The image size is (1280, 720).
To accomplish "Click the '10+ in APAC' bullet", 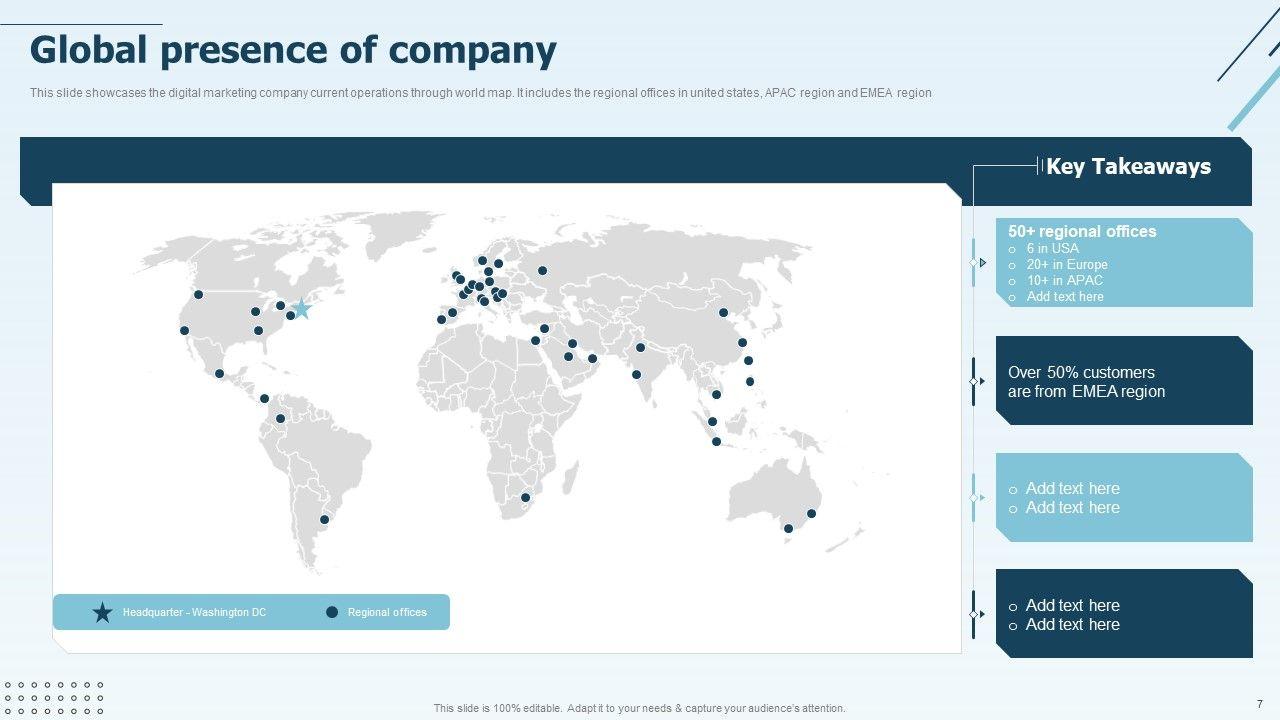I will pos(1065,280).
